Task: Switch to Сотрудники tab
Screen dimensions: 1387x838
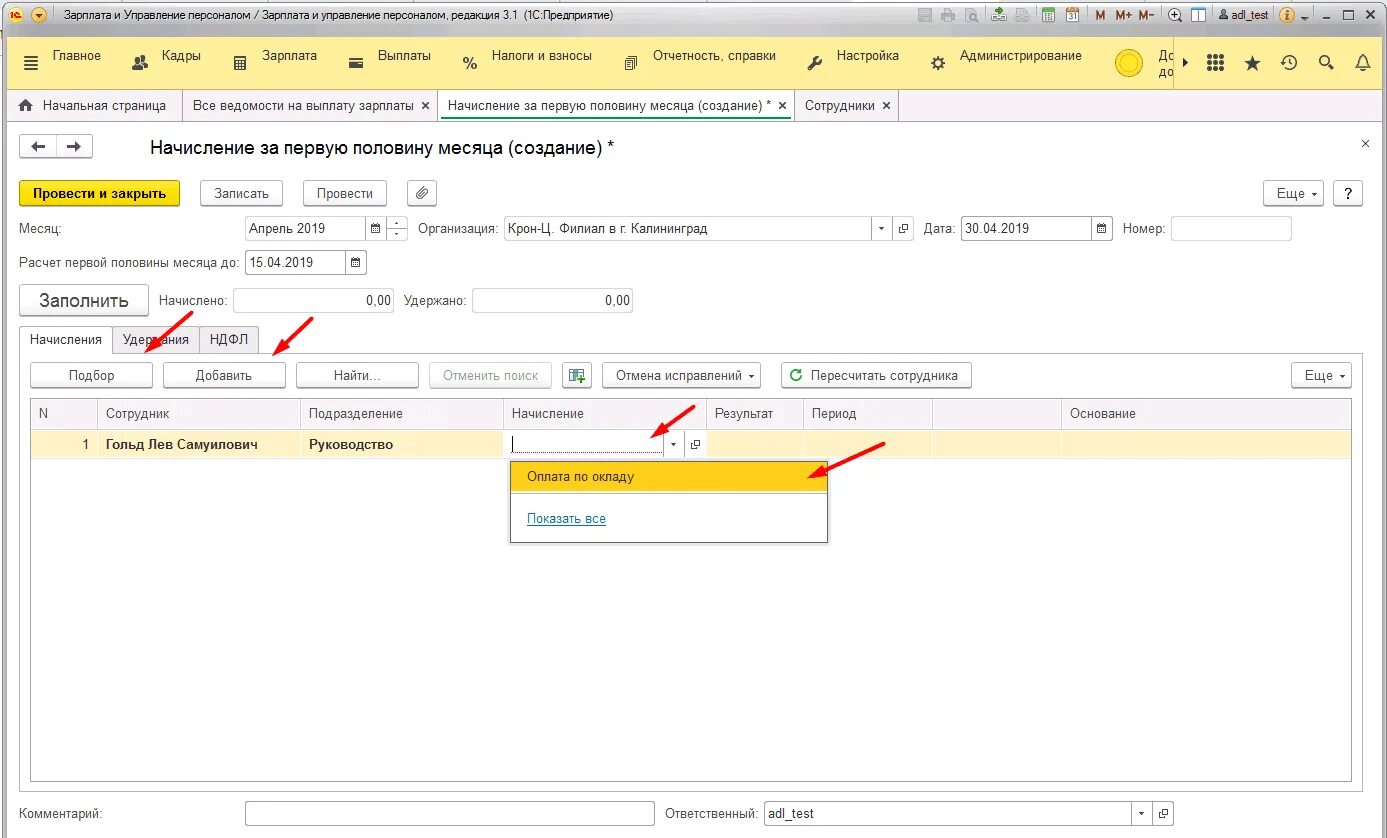Action: [x=840, y=105]
